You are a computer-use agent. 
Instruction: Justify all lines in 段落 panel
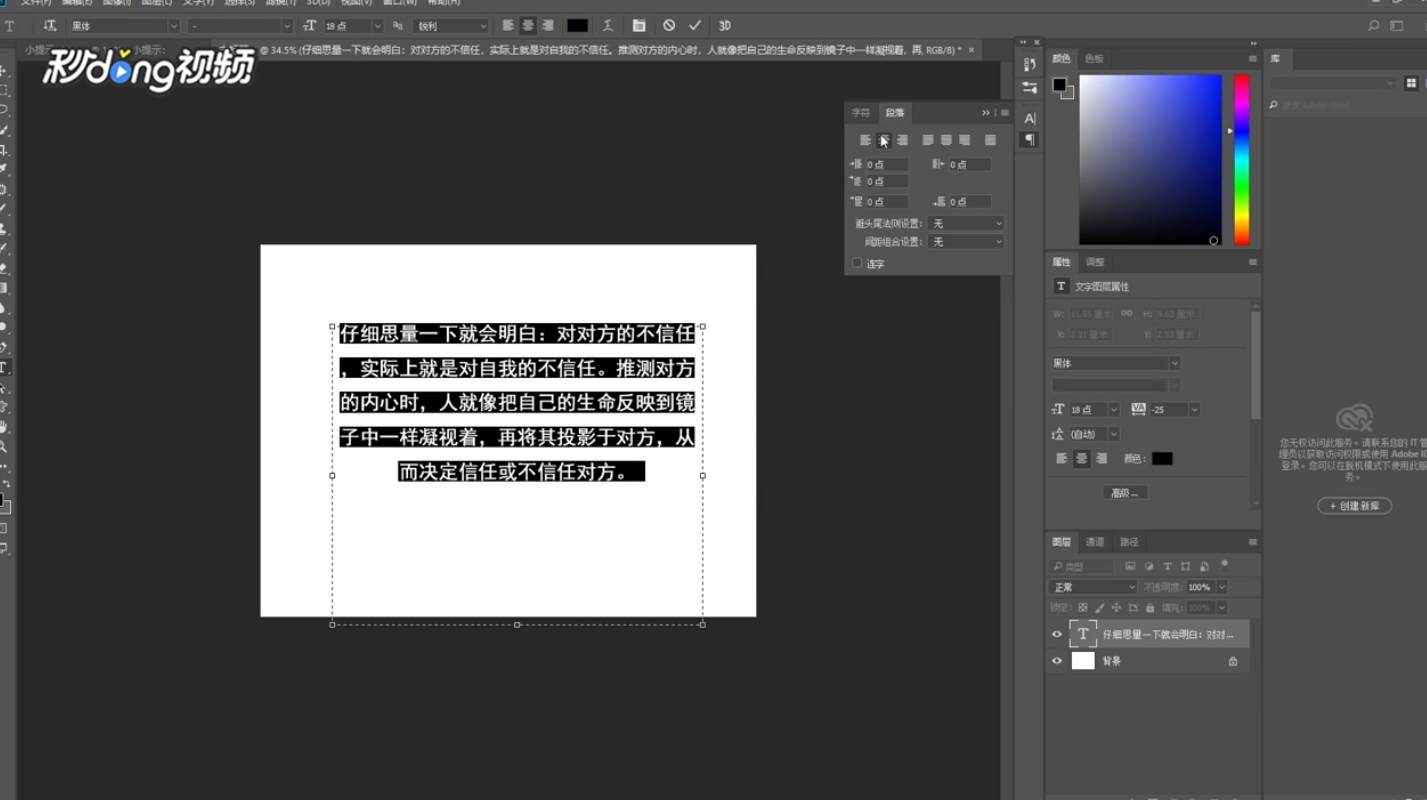coord(990,140)
